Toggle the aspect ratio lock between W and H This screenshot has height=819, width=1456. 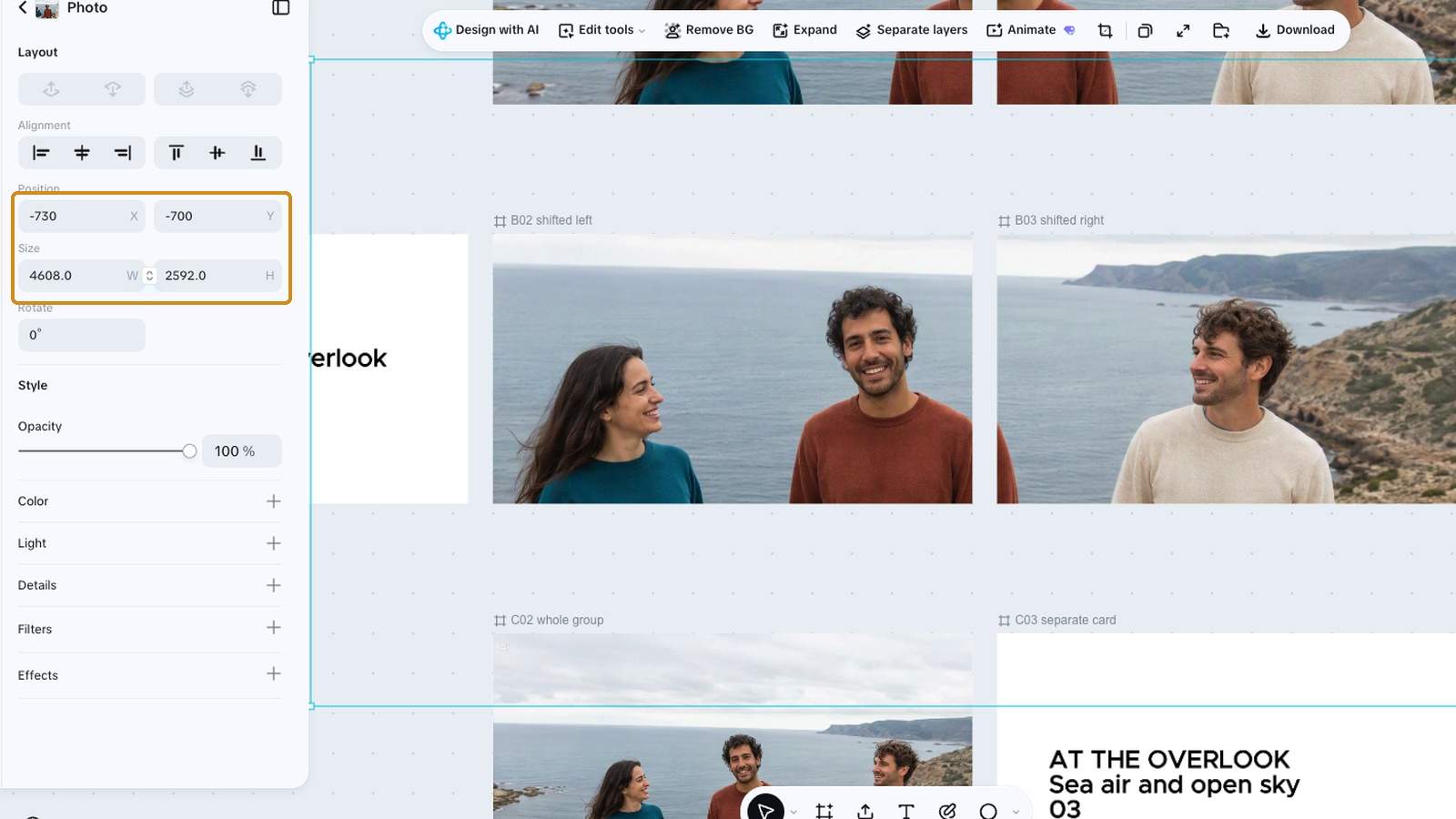point(149,276)
